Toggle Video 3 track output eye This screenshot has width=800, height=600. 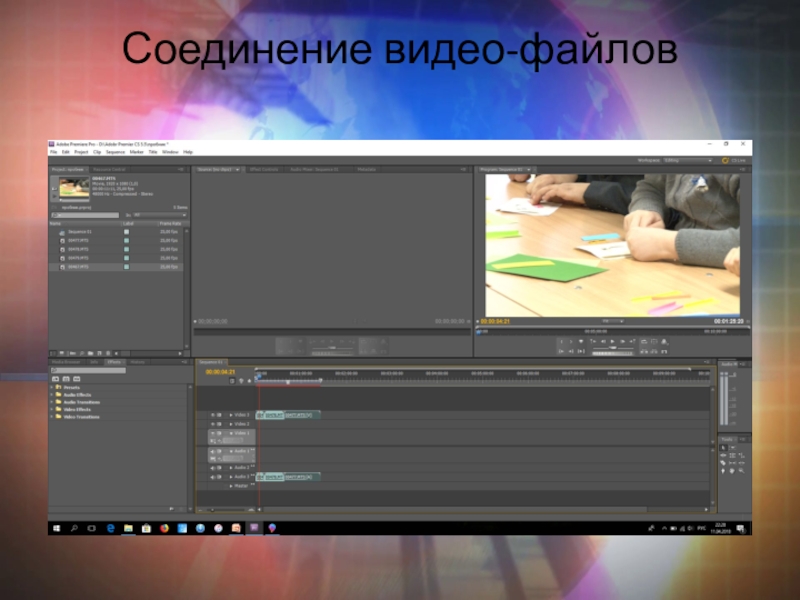212,415
